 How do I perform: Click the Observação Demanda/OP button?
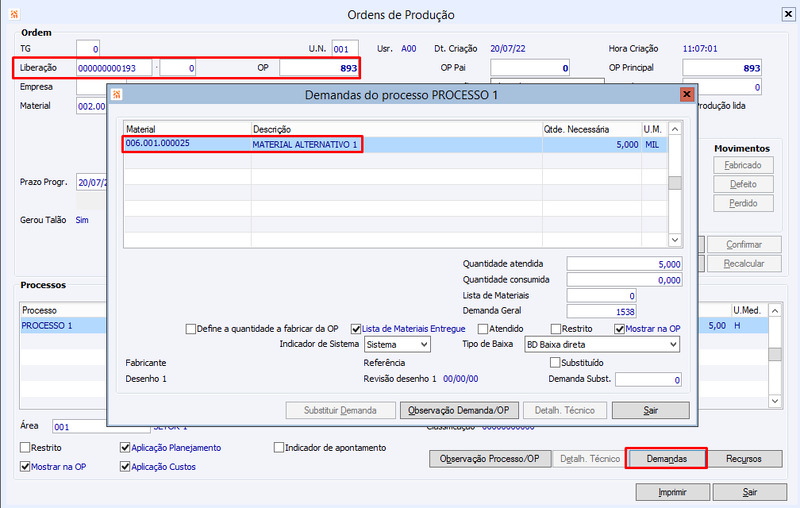[x=459, y=411]
